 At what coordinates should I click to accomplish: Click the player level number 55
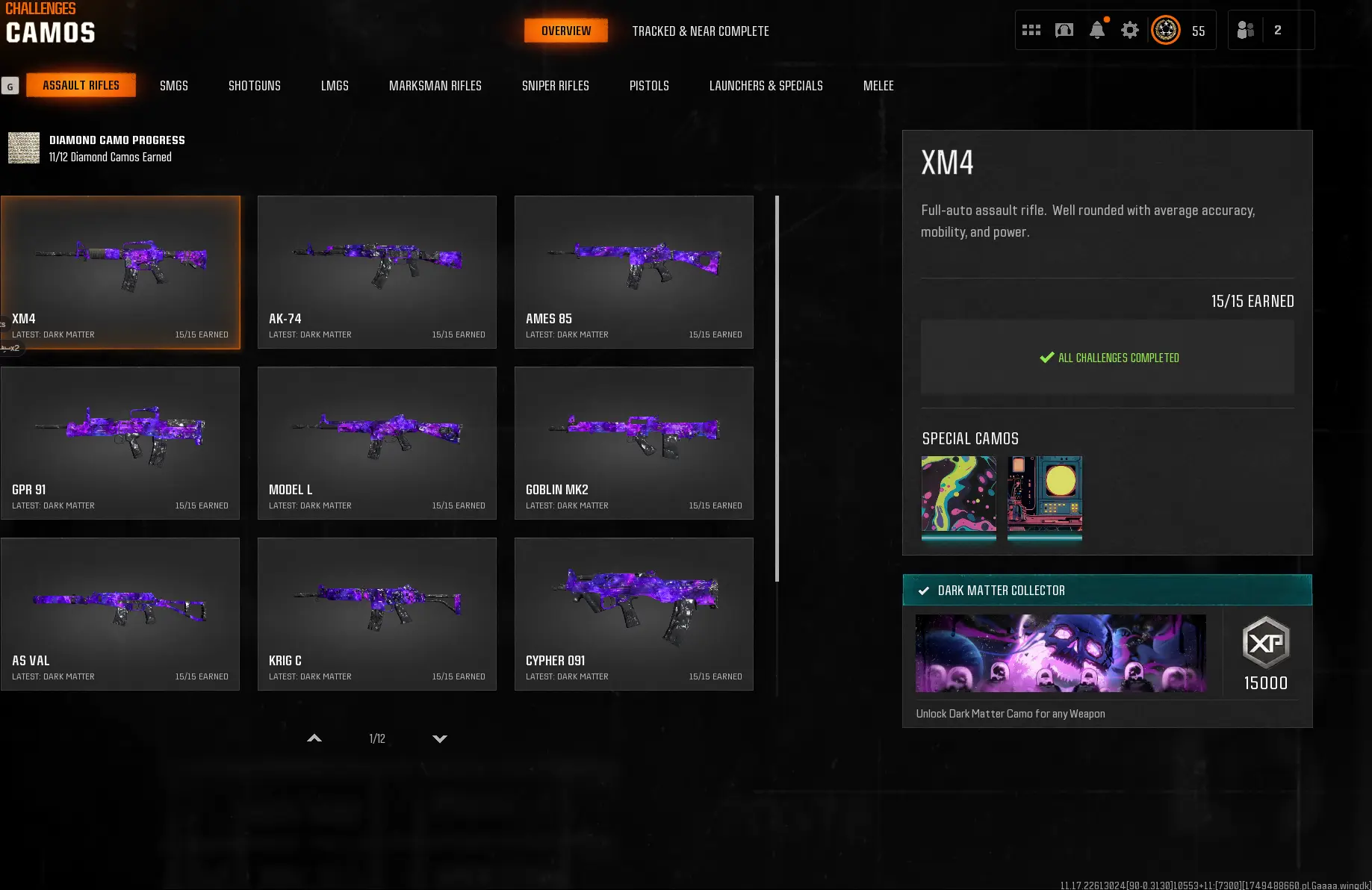(x=1199, y=31)
